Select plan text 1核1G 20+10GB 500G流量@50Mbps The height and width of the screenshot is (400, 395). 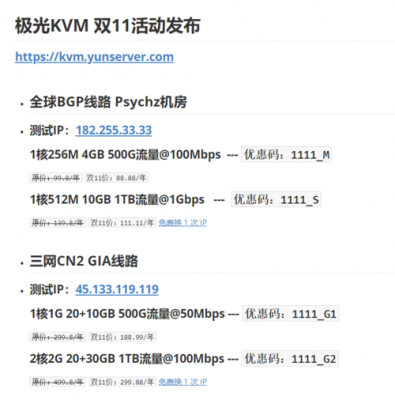tap(128, 314)
